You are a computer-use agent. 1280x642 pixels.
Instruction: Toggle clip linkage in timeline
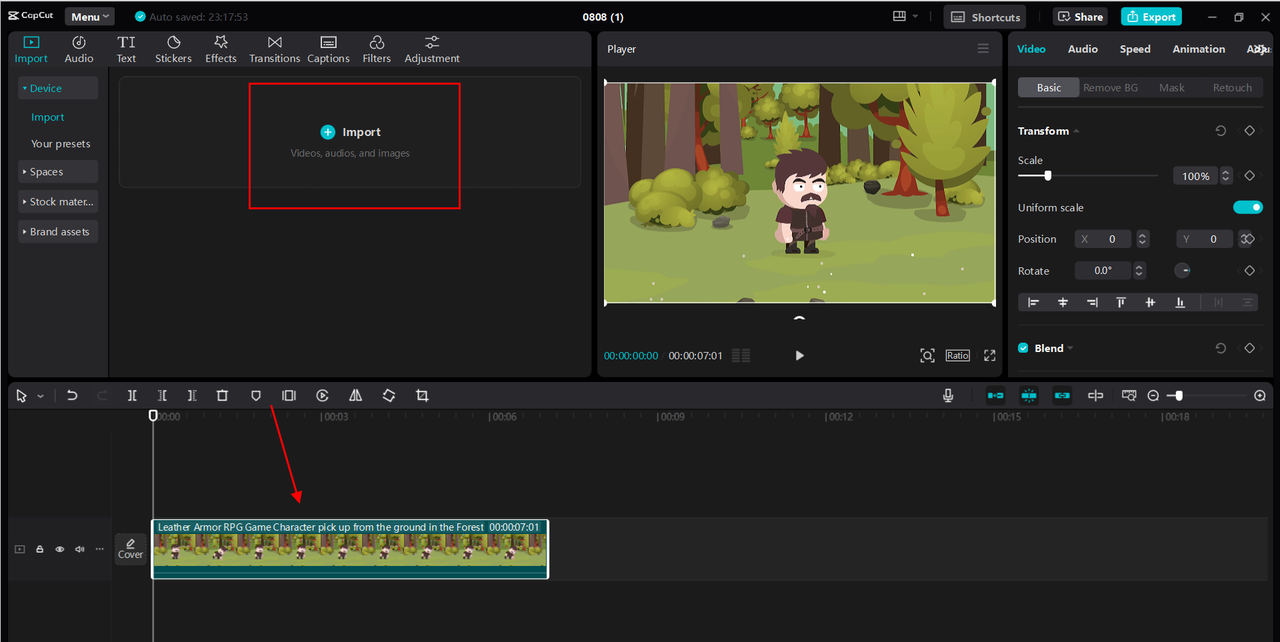(1062, 396)
